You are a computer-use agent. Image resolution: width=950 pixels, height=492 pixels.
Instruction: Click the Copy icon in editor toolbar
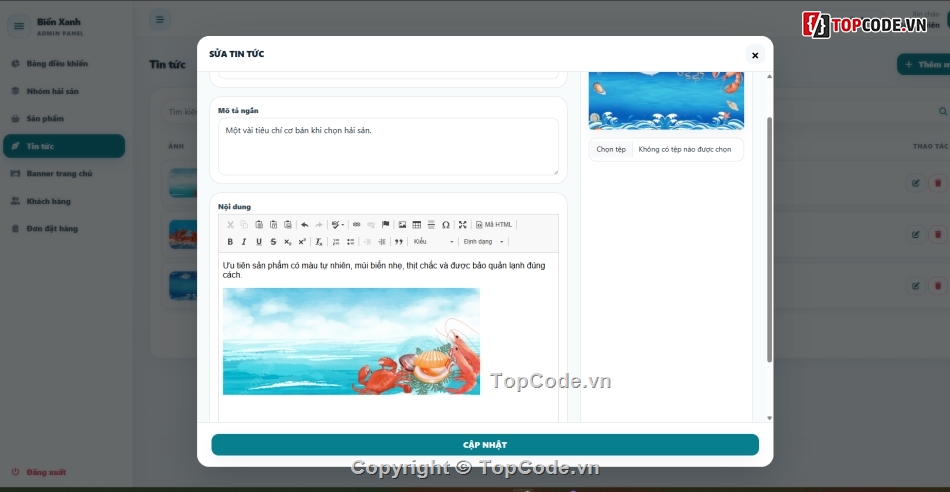244,225
